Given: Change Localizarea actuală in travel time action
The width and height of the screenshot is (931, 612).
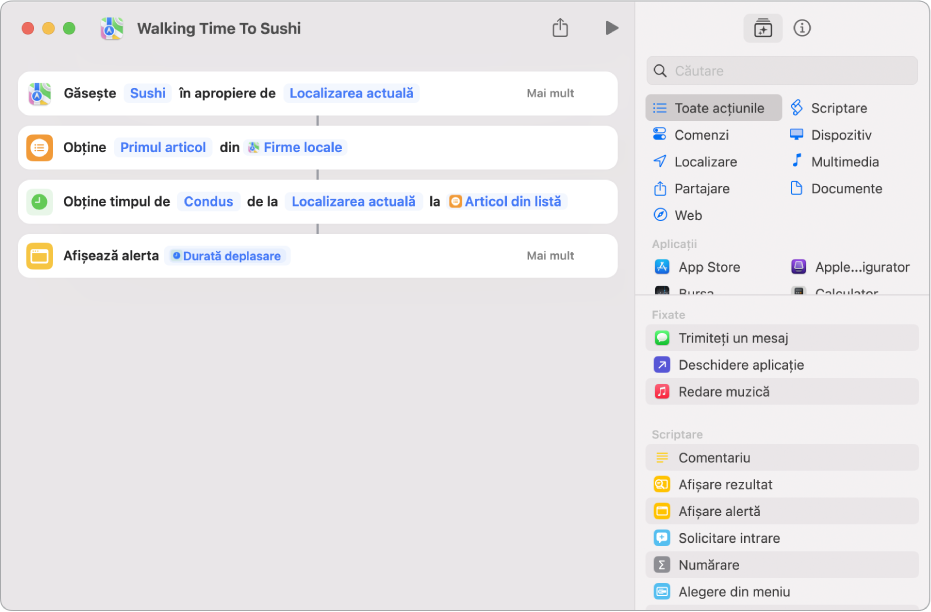Looking at the screenshot, I should [353, 201].
